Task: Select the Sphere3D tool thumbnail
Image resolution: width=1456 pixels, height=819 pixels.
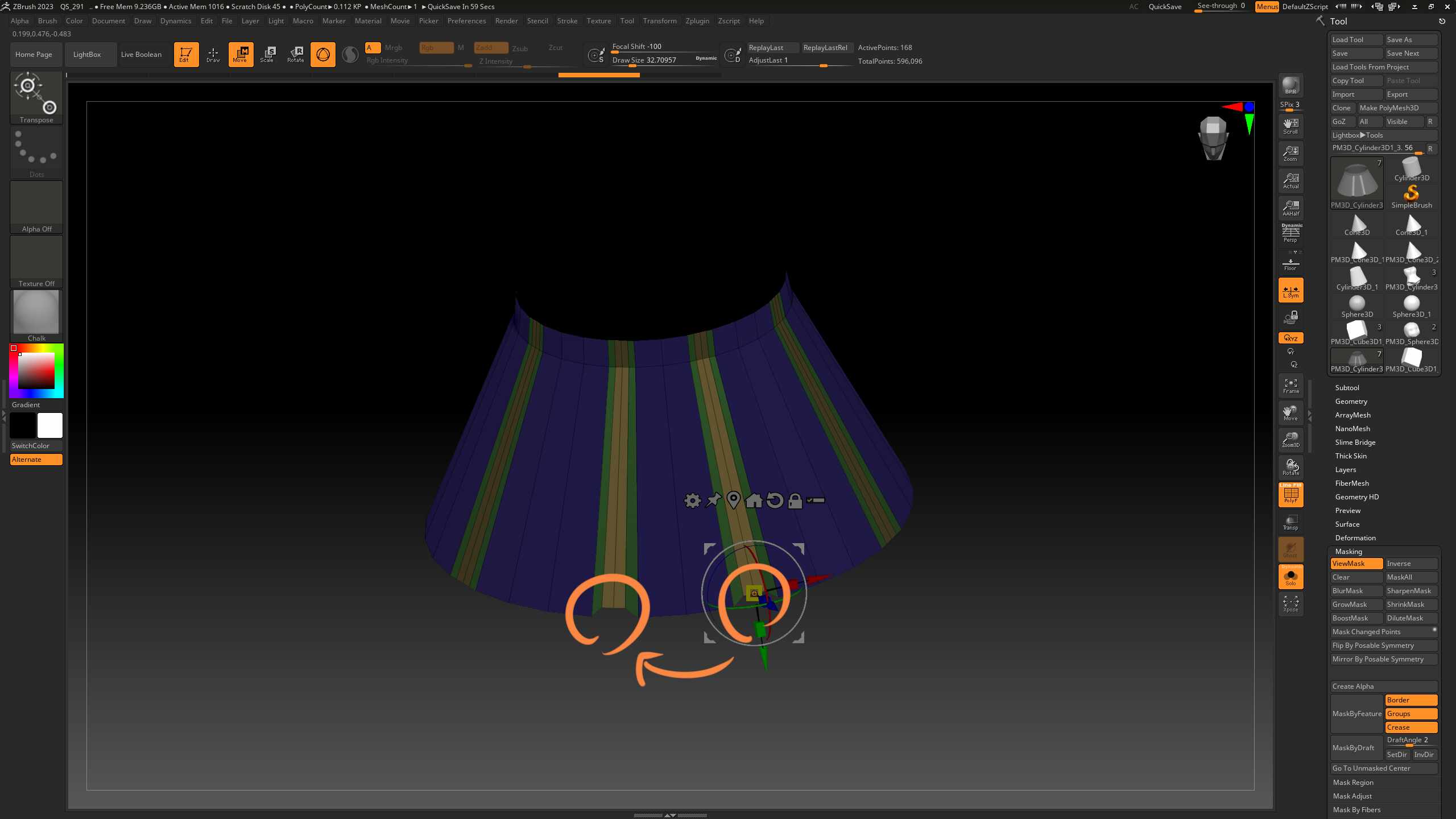Action: (x=1357, y=307)
